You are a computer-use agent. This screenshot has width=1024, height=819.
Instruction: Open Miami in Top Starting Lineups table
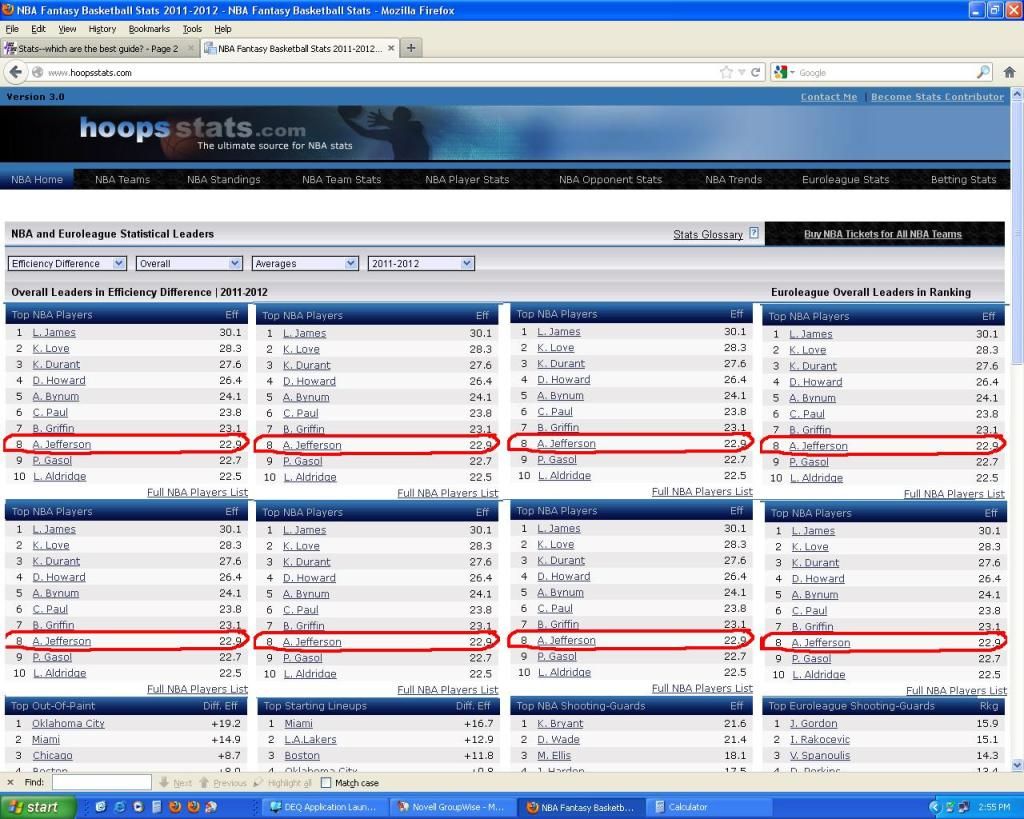tap(298, 723)
